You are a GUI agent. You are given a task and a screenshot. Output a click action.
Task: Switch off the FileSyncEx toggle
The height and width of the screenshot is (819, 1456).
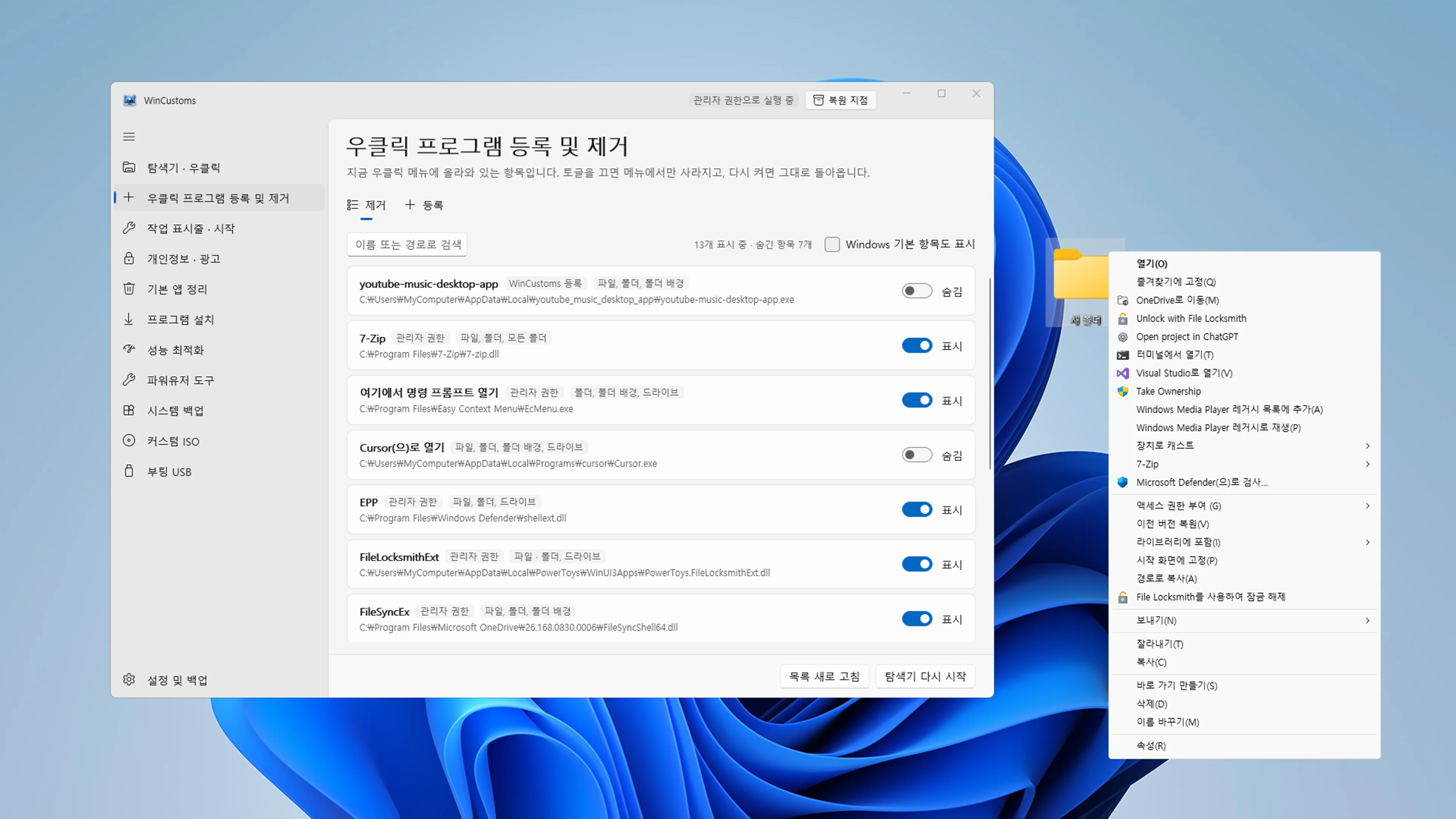pos(917,619)
